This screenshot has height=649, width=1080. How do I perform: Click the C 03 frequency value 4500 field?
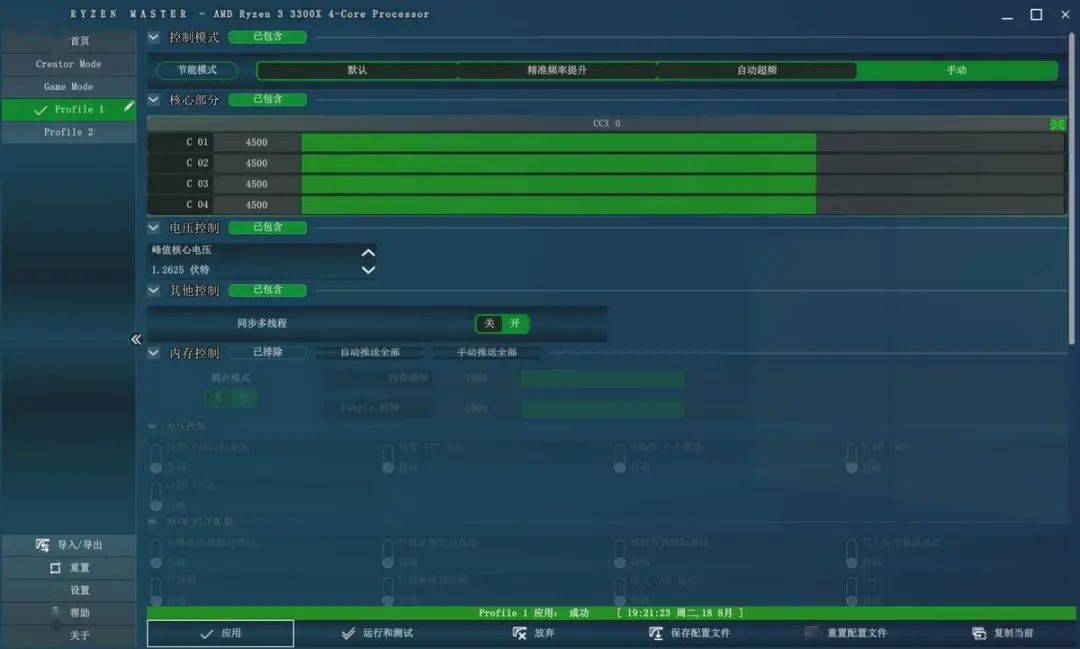[x=256, y=184]
